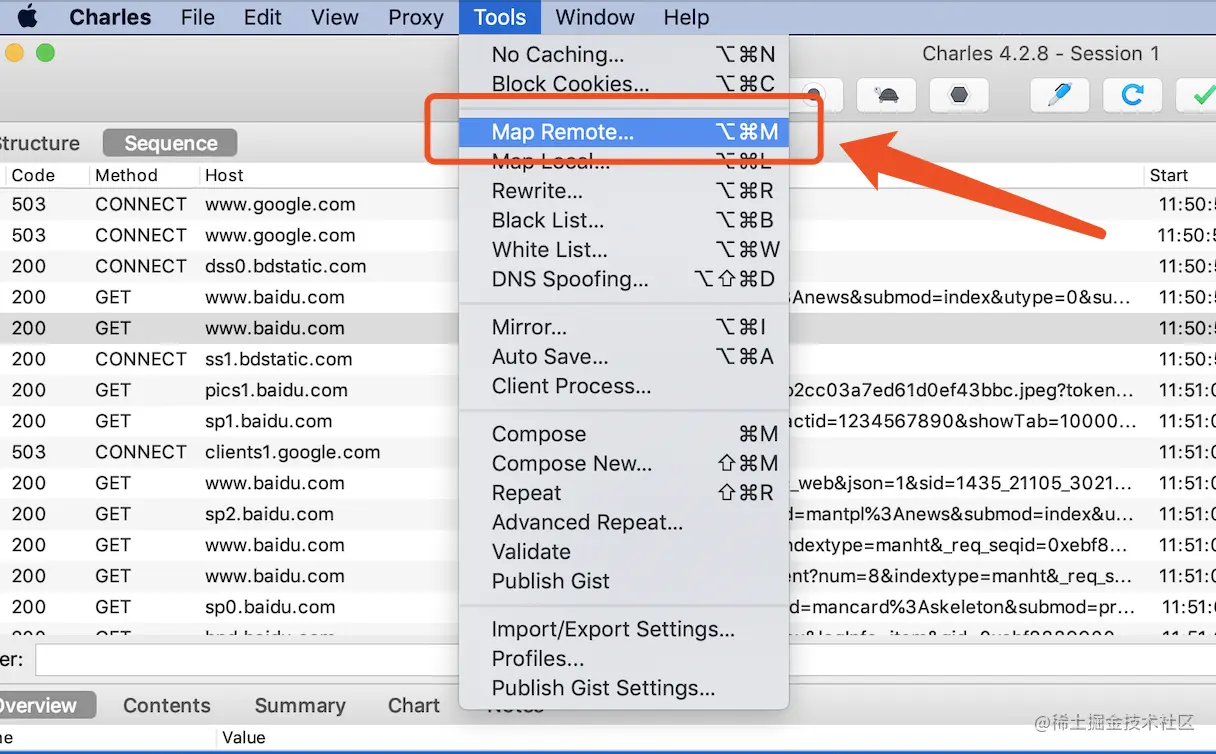The height and width of the screenshot is (754, 1216).
Task: Select Auto Save... menu entry
Action: [624, 357]
